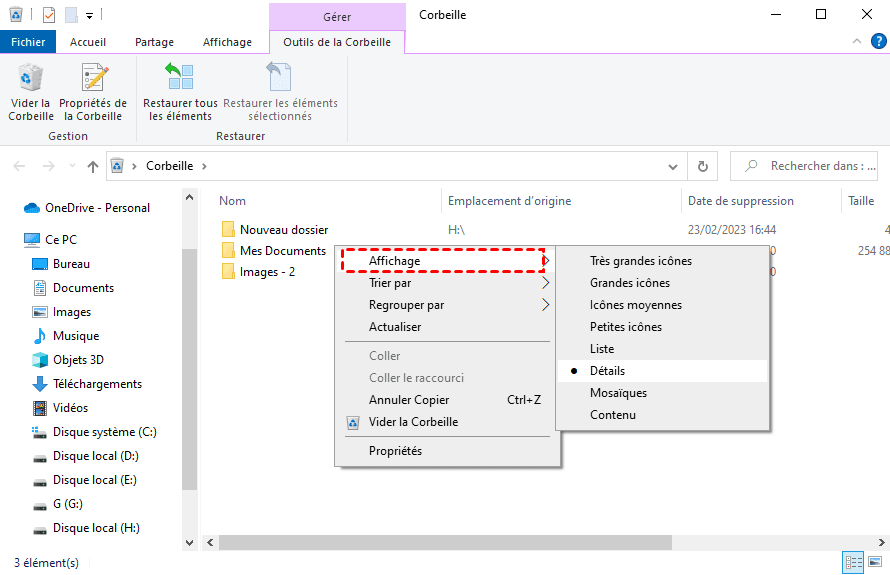Open the Fichier menu button
The image size is (890, 575).
click(28, 42)
